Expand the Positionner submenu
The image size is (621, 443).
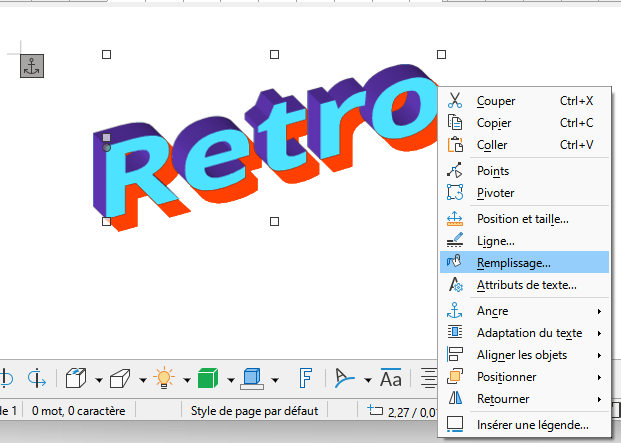click(524, 377)
